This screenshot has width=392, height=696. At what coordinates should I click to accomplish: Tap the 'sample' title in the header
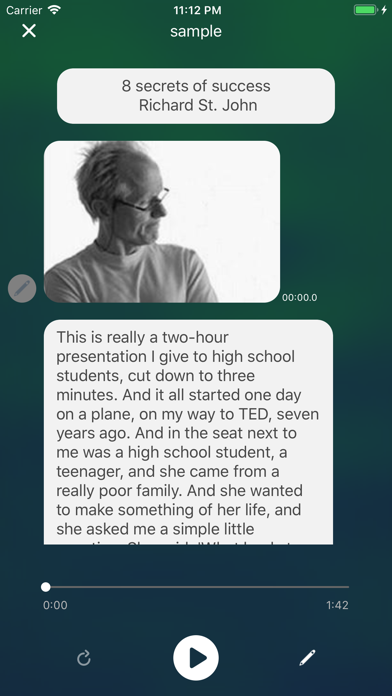point(196,32)
